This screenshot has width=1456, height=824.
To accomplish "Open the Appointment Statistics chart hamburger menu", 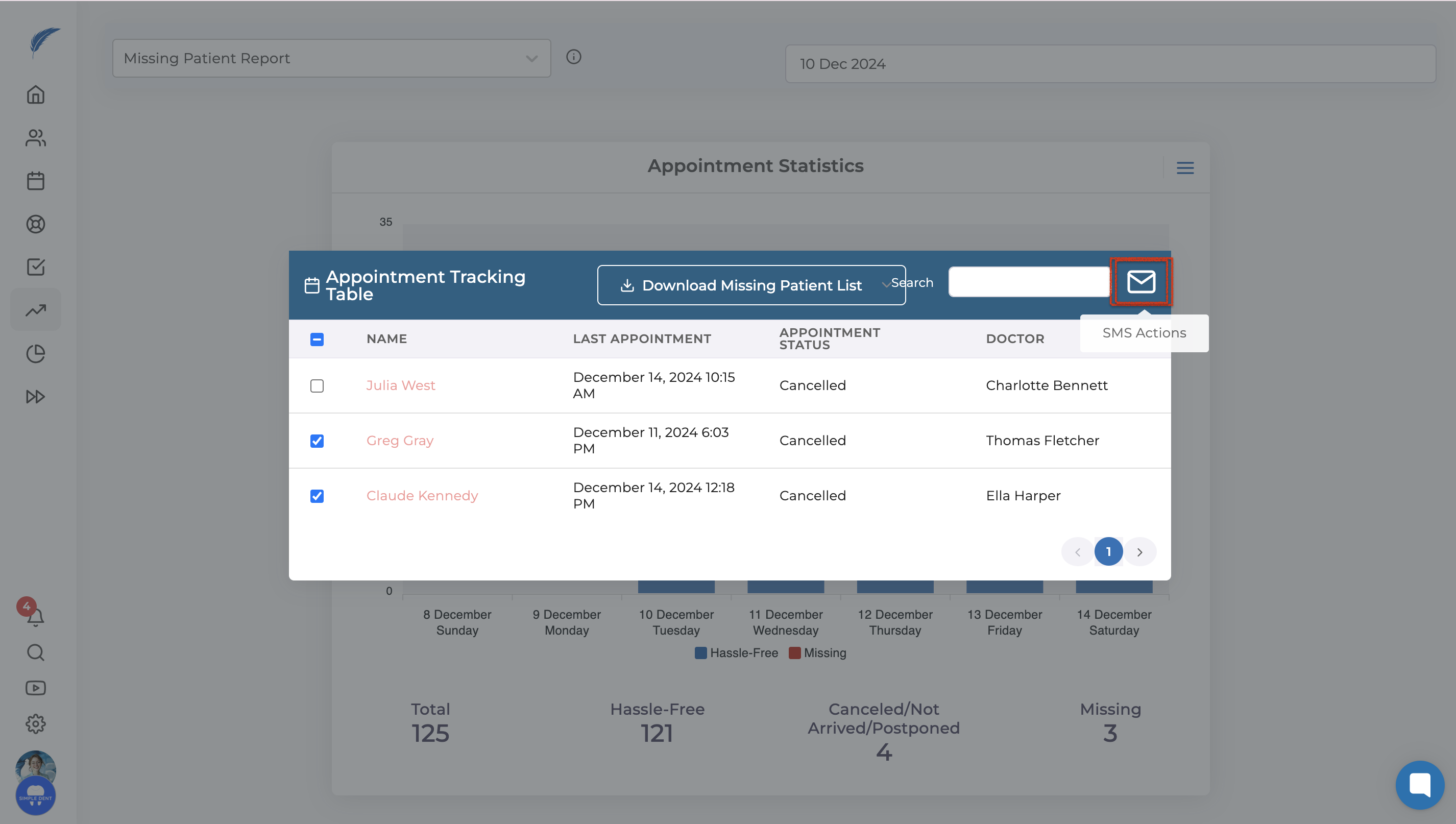I will [1185, 168].
